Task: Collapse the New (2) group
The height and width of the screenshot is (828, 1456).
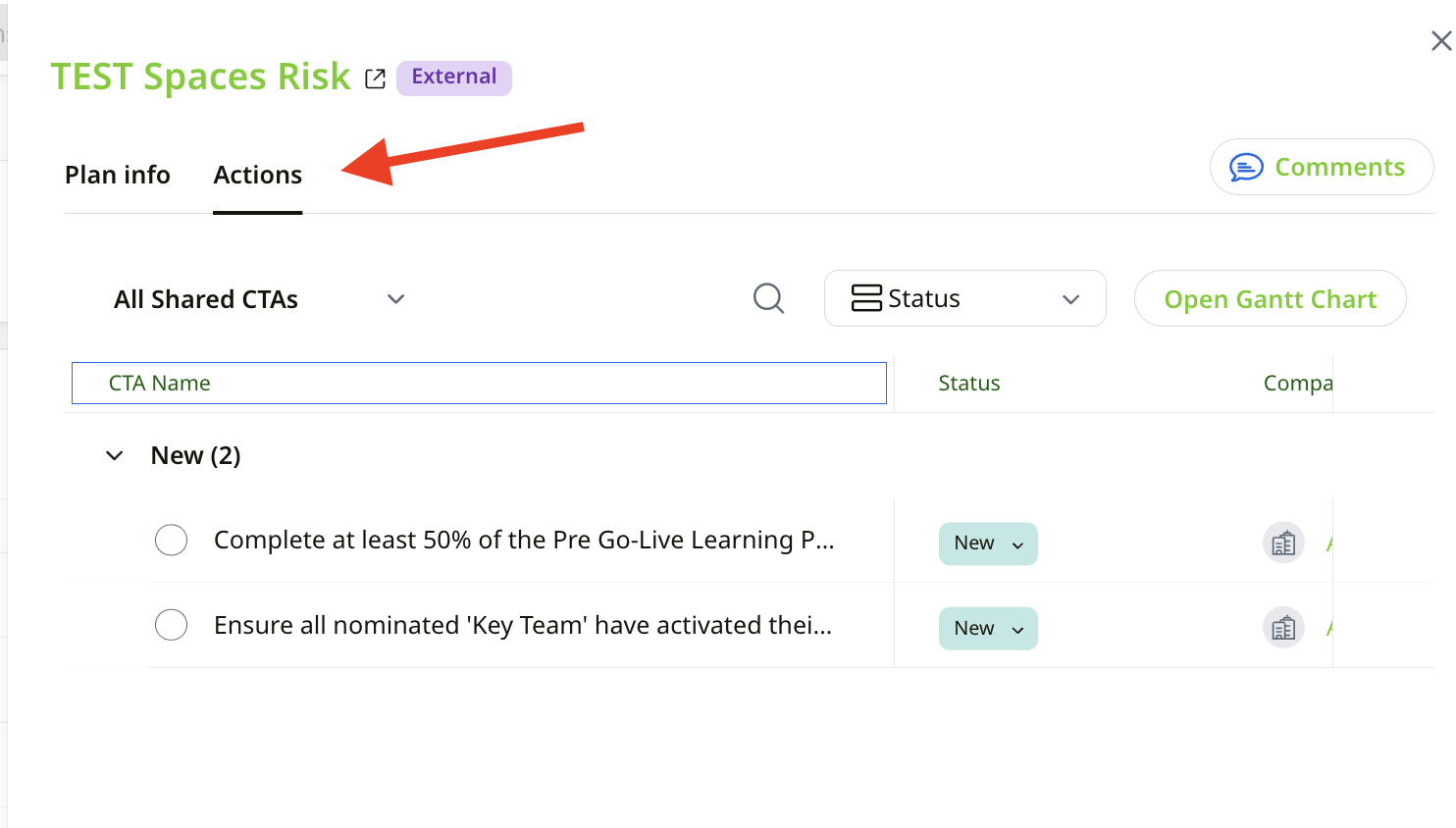Action: tap(115, 455)
